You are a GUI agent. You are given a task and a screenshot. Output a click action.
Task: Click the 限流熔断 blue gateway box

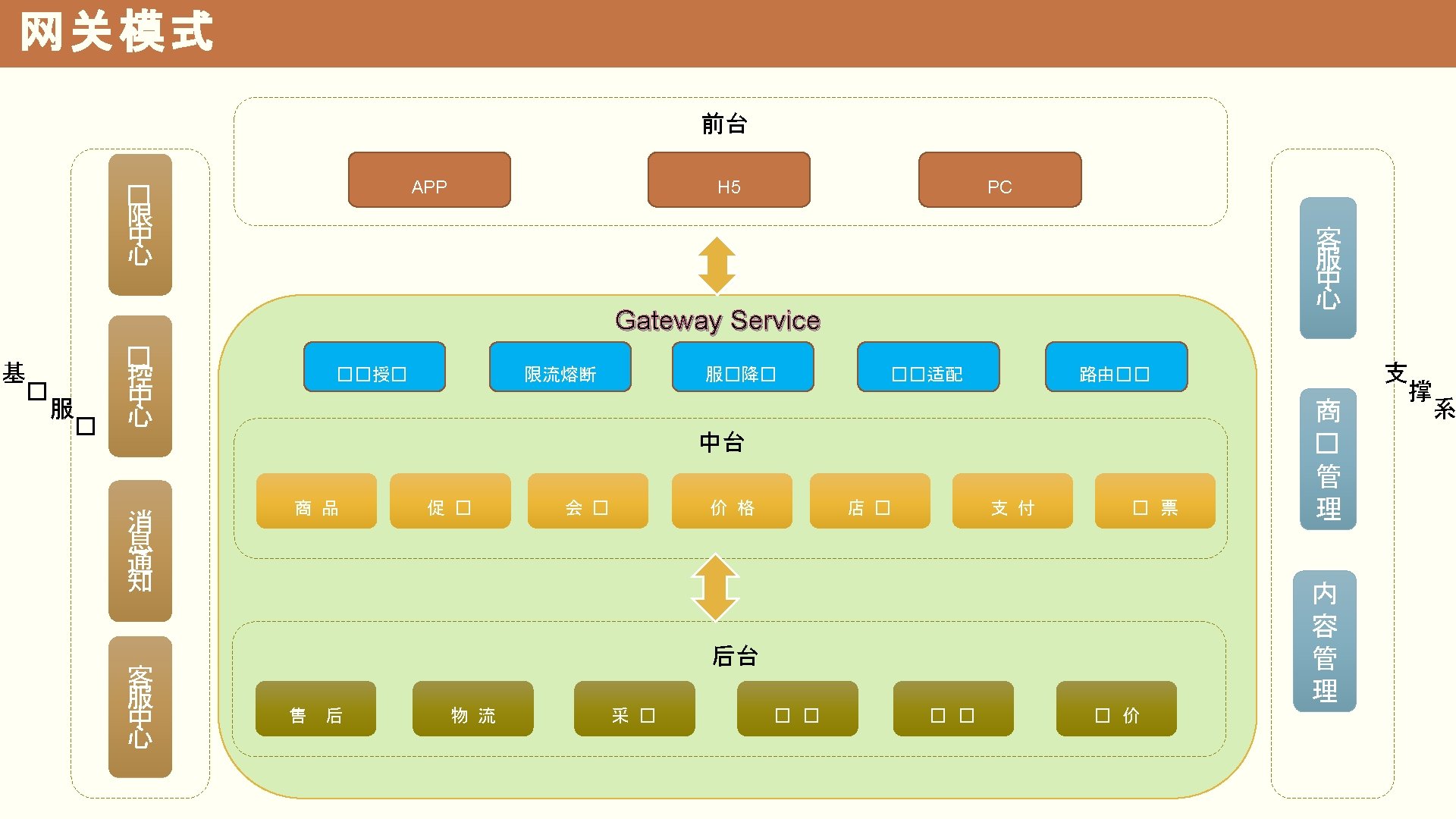(560, 367)
